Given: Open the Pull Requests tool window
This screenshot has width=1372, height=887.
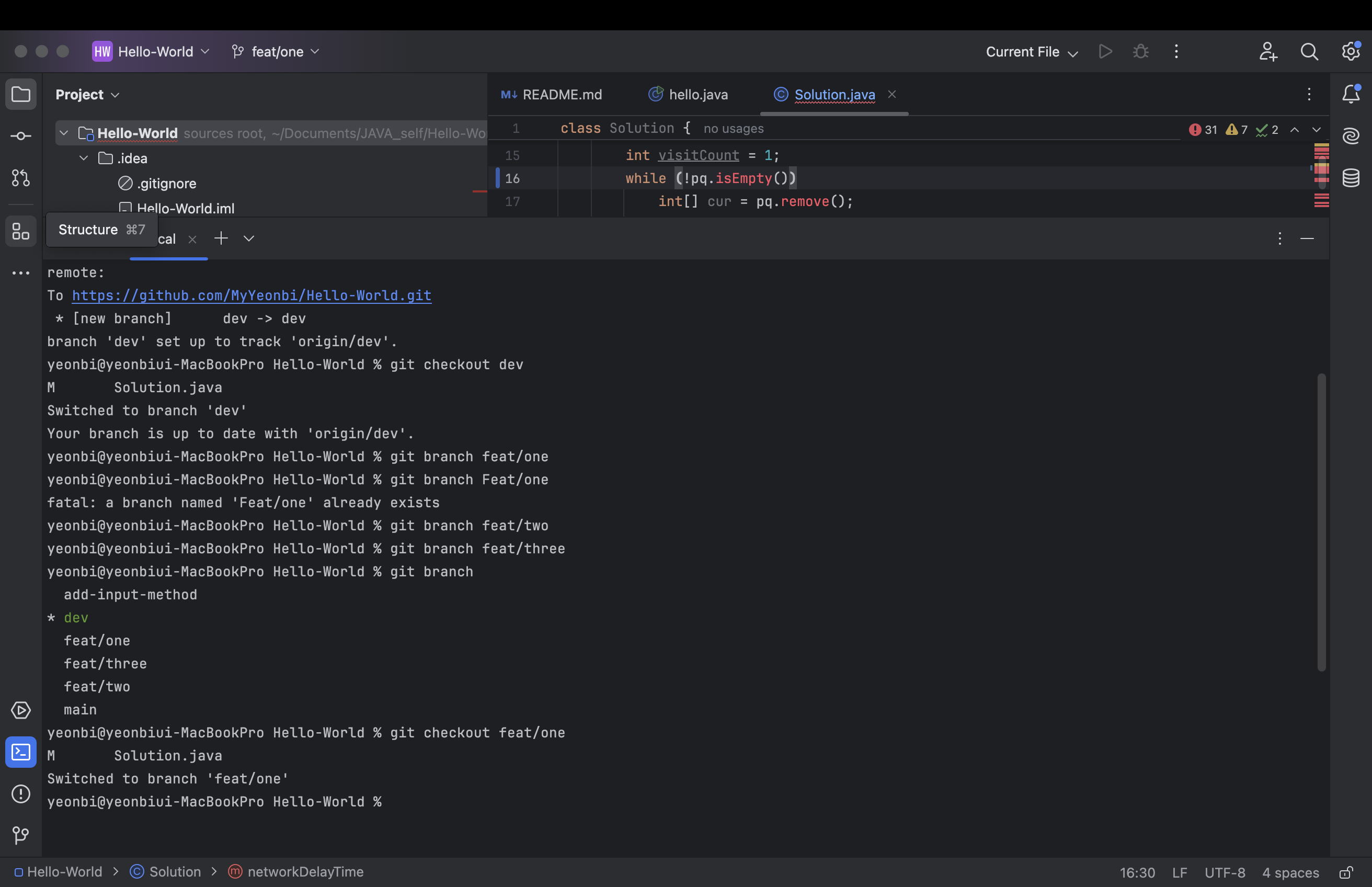Looking at the screenshot, I should click(x=21, y=178).
